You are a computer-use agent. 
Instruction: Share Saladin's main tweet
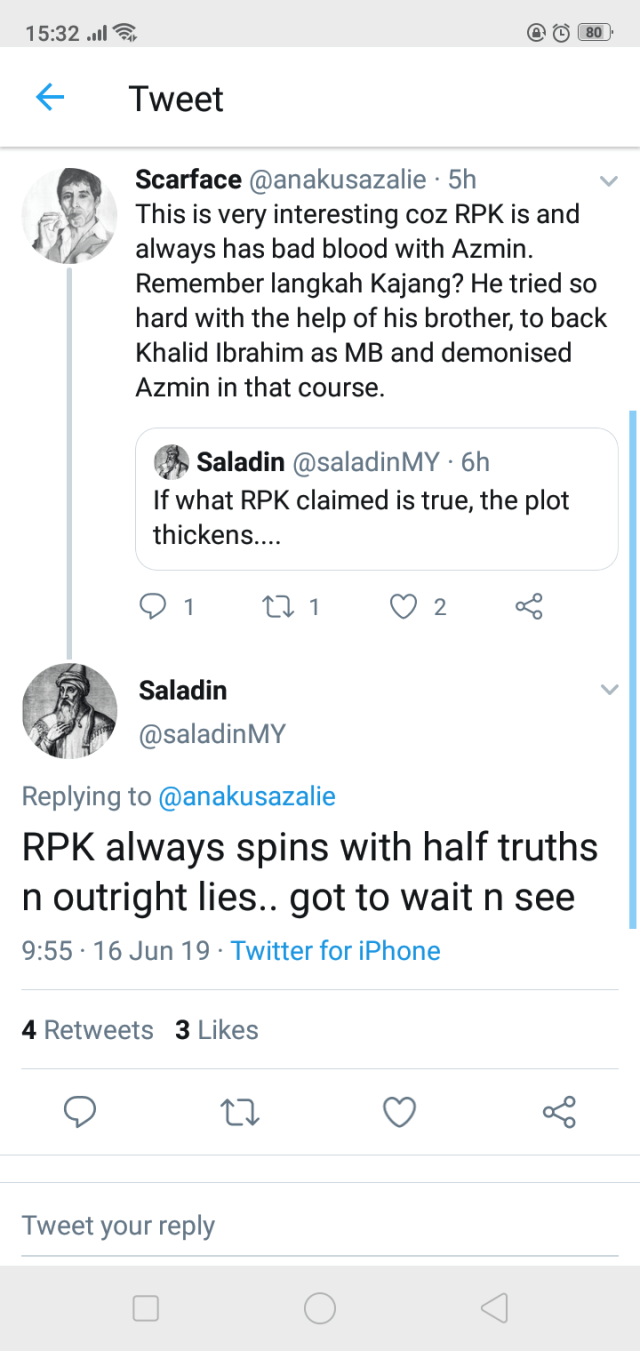[x=559, y=1111]
